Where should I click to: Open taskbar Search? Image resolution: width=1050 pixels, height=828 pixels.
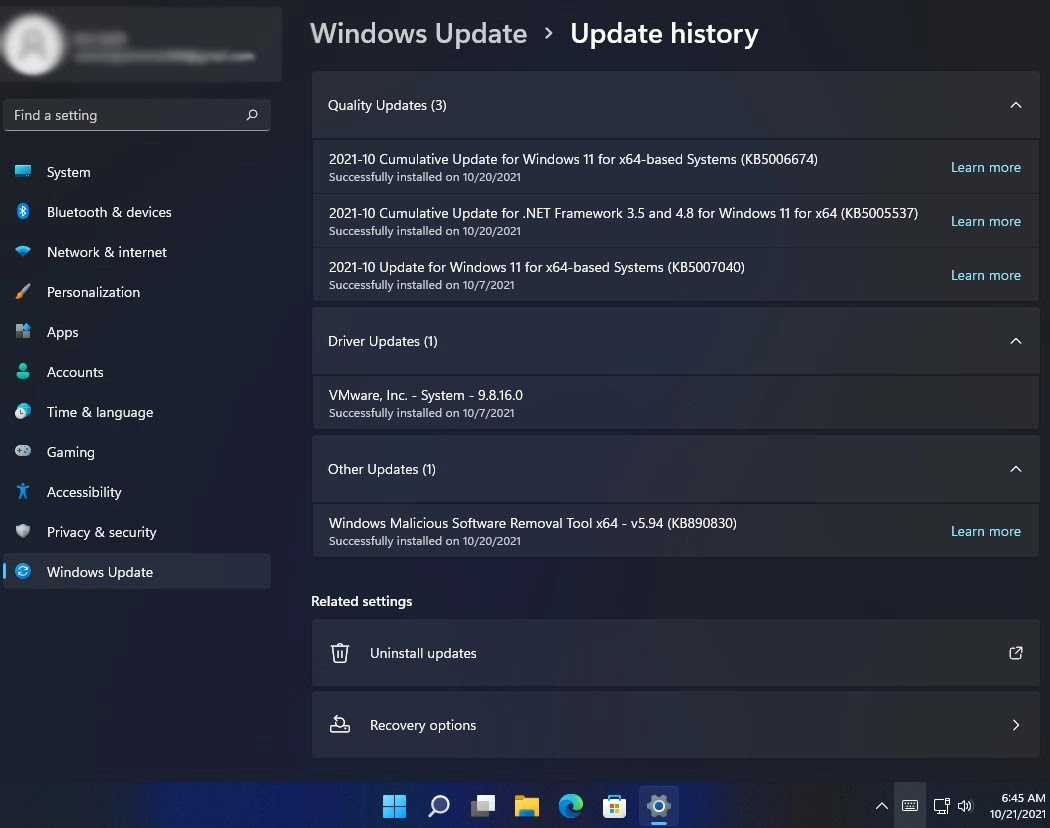coord(439,806)
